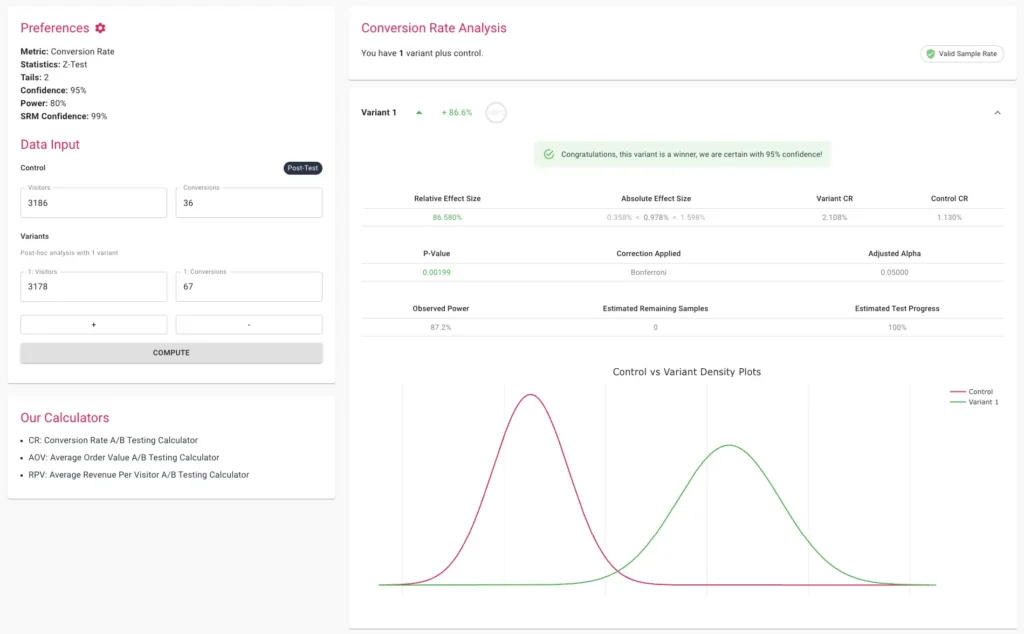Open Preferences using the gear icon
Viewport: 1024px width, 634px height.
pyautogui.click(x=98, y=28)
